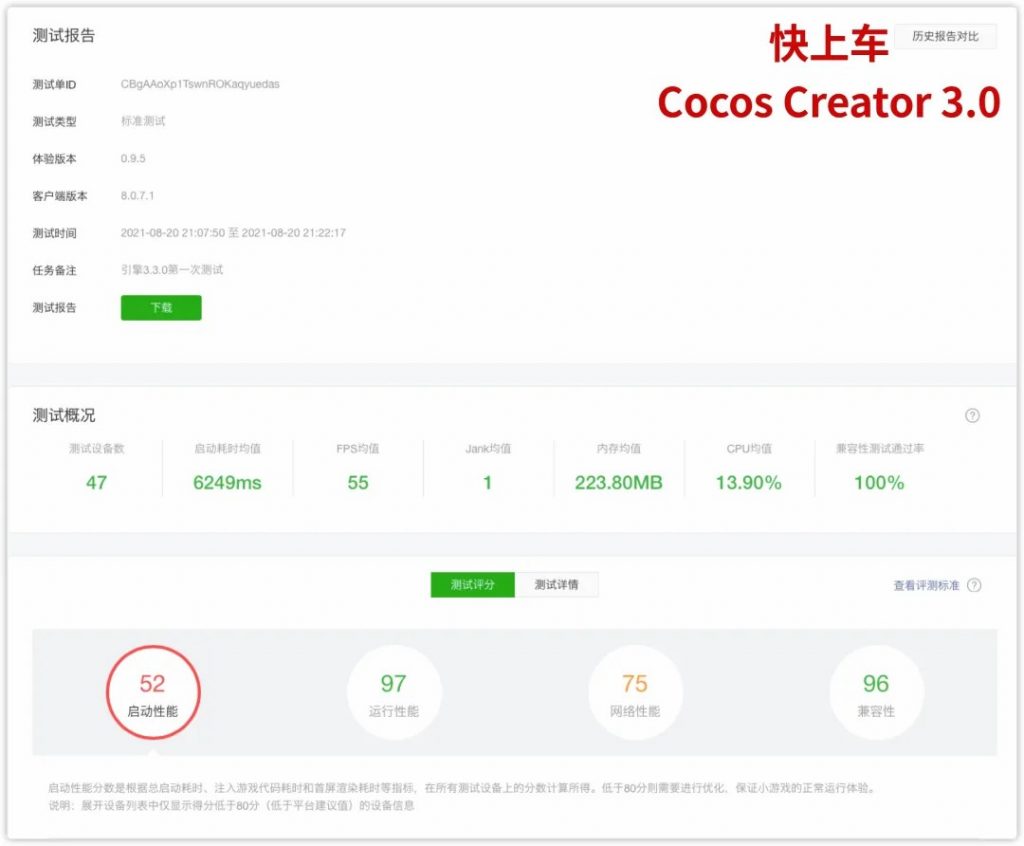The width and height of the screenshot is (1024, 846).
Task: Click the test type value 标准测试
Action: [143, 122]
